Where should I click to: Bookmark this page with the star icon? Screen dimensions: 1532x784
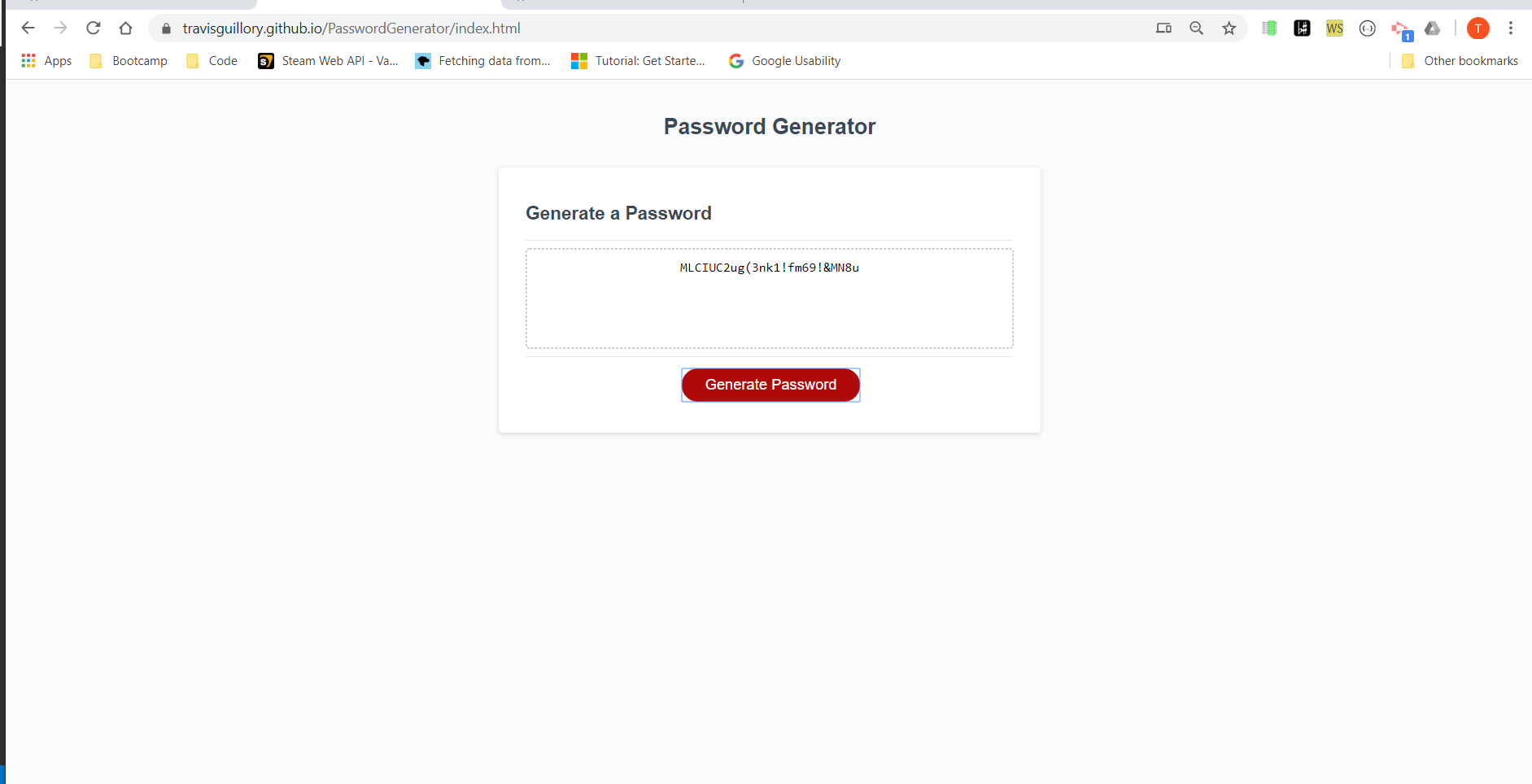click(1229, 28)
